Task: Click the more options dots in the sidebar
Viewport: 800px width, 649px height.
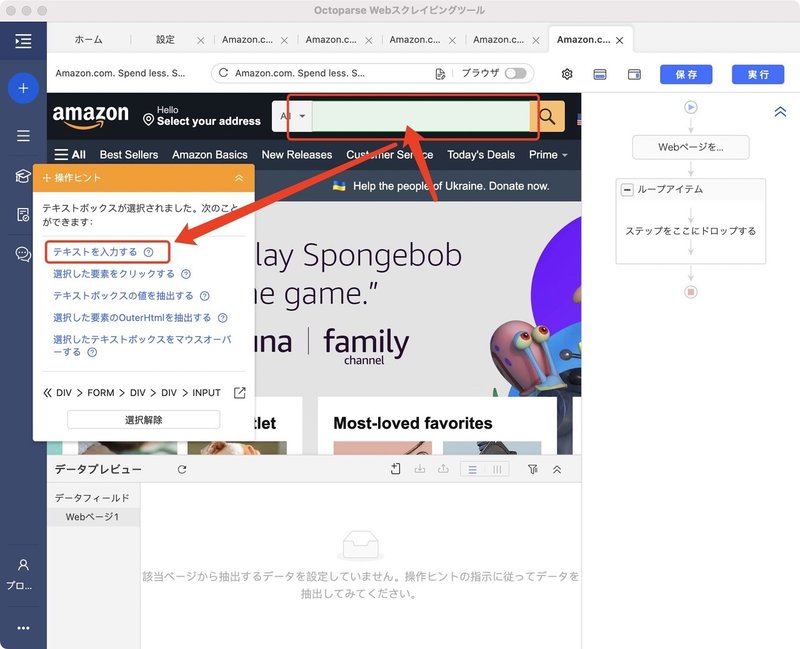Action: click(x=23, y=627)
